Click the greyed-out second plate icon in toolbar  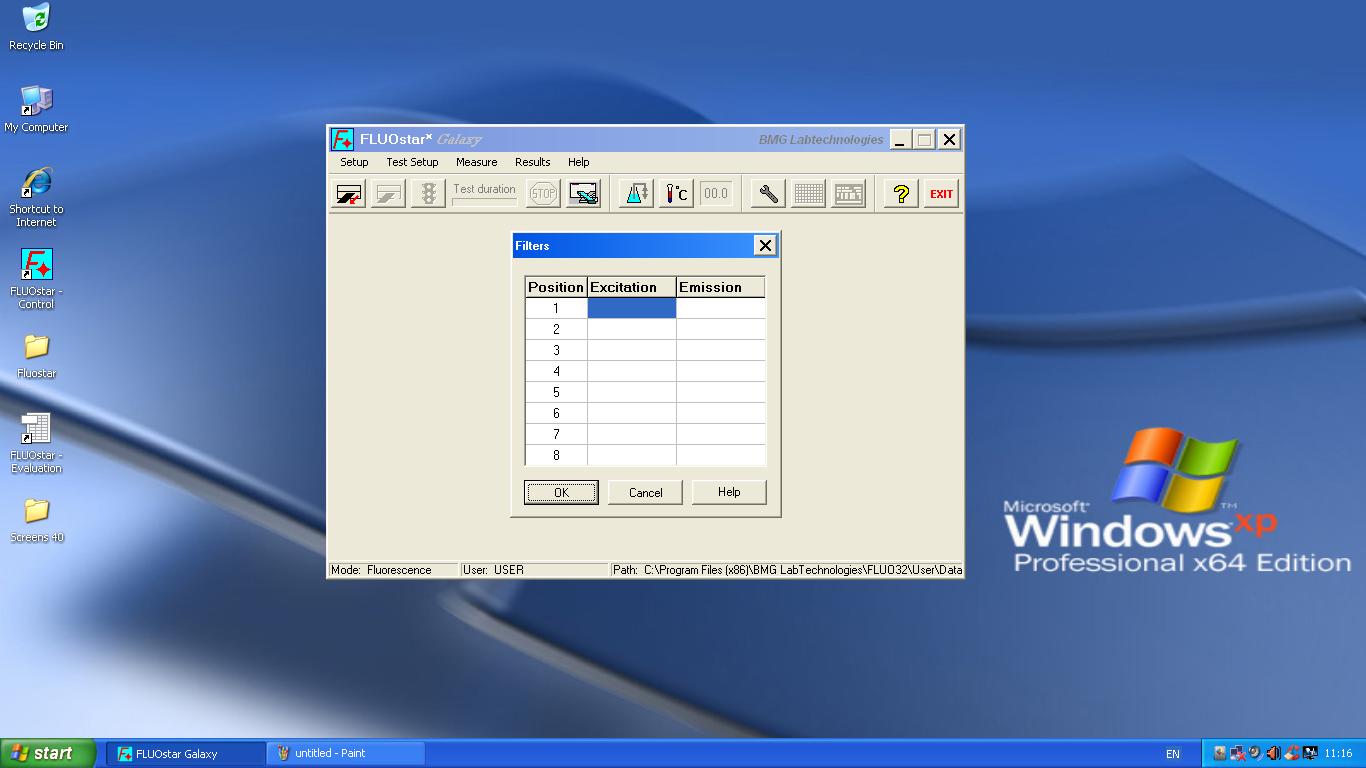(x=388, y=194)
